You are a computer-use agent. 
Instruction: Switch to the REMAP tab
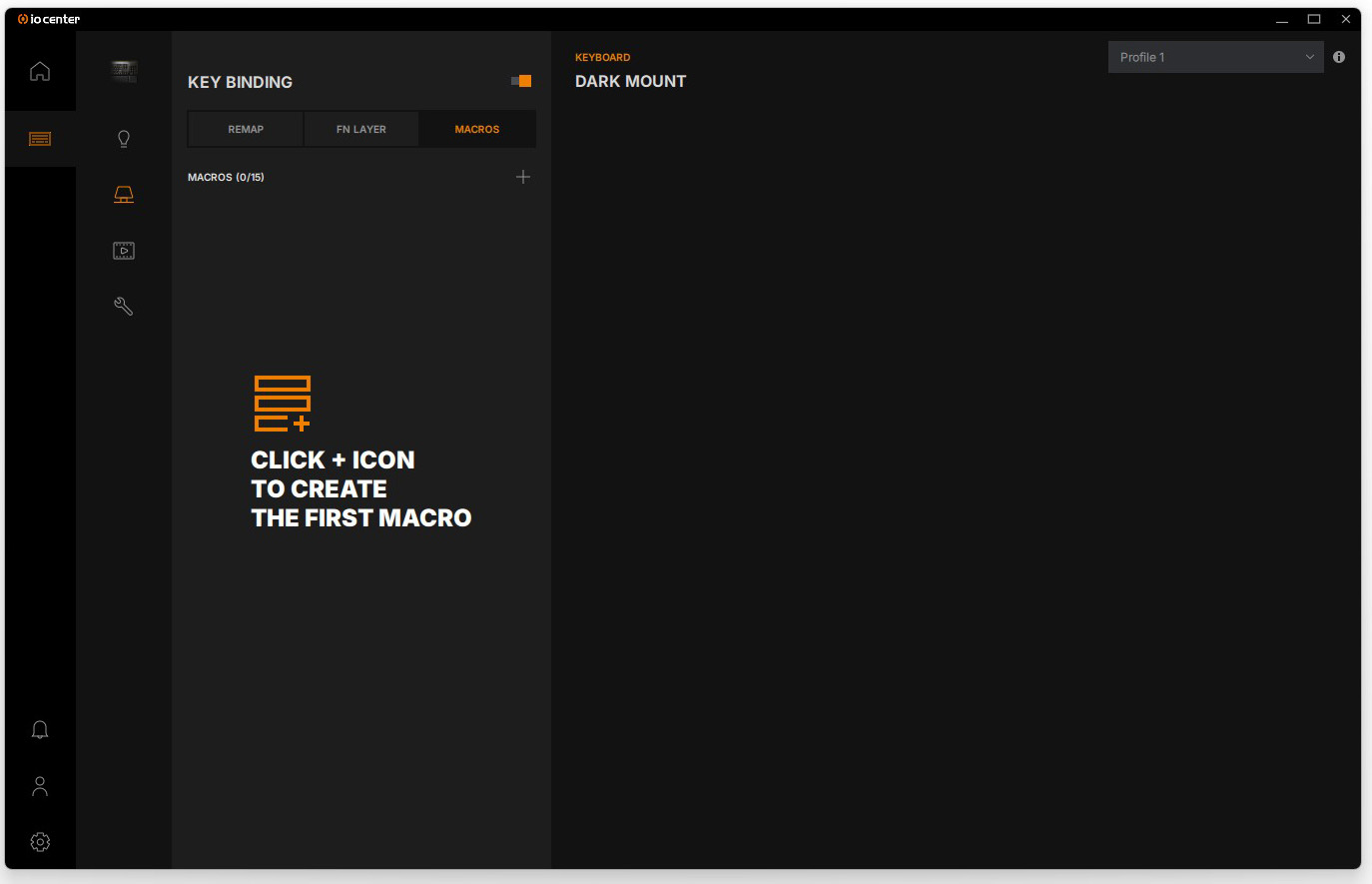[x=246, y=129]
